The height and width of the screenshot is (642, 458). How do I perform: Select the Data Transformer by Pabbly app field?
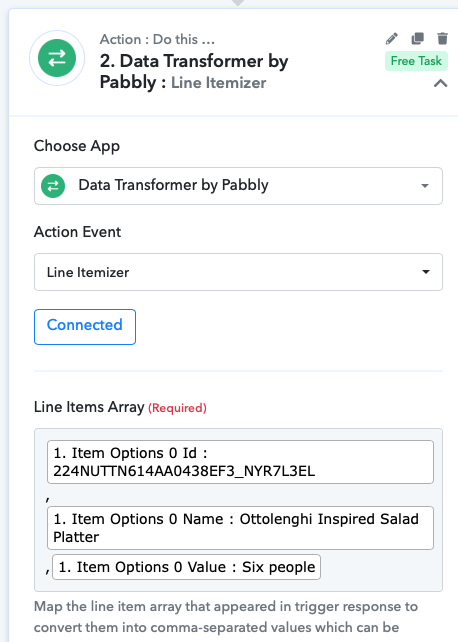[x=238, y=186]
